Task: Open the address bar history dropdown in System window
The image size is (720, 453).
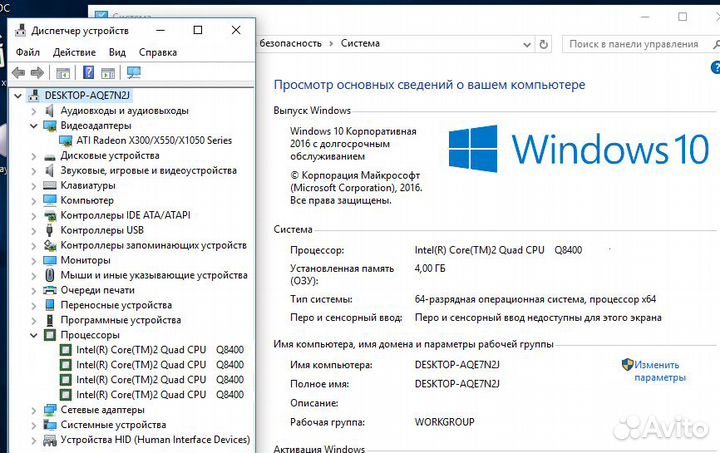Action: [x=527, y=45]
